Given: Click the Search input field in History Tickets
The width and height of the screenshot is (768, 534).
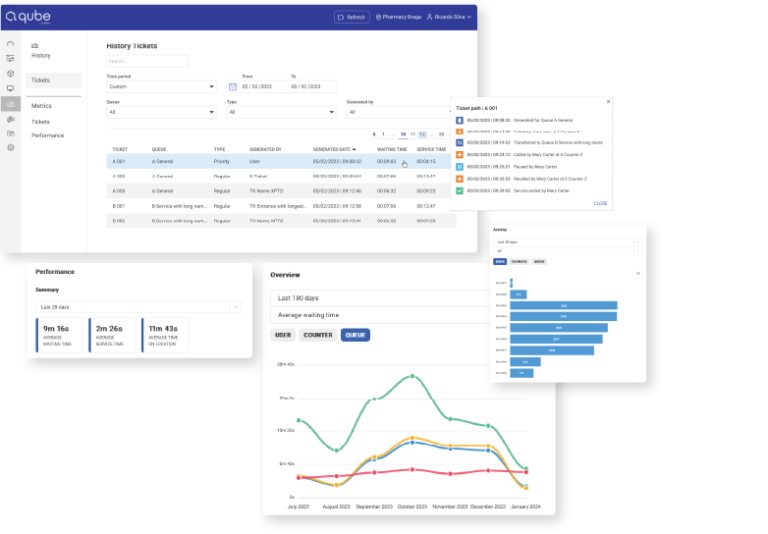Looking at the screenshot, I should [147, 61].
